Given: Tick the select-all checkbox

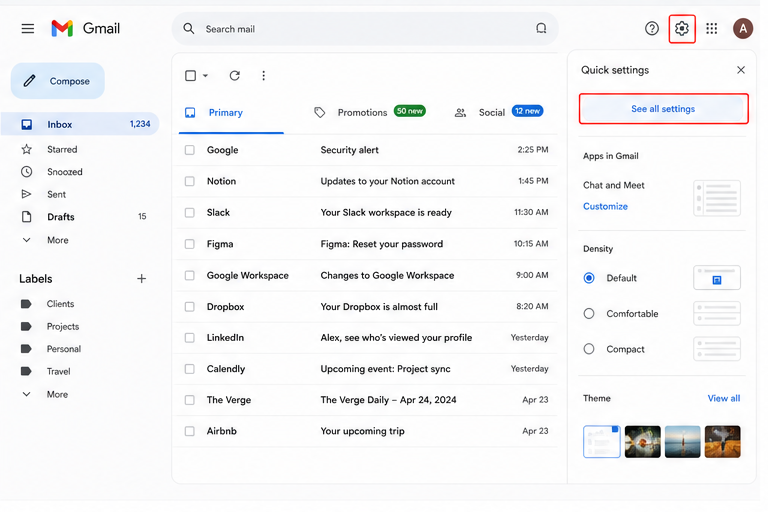Looking at the screenshot, I should 191,75.
